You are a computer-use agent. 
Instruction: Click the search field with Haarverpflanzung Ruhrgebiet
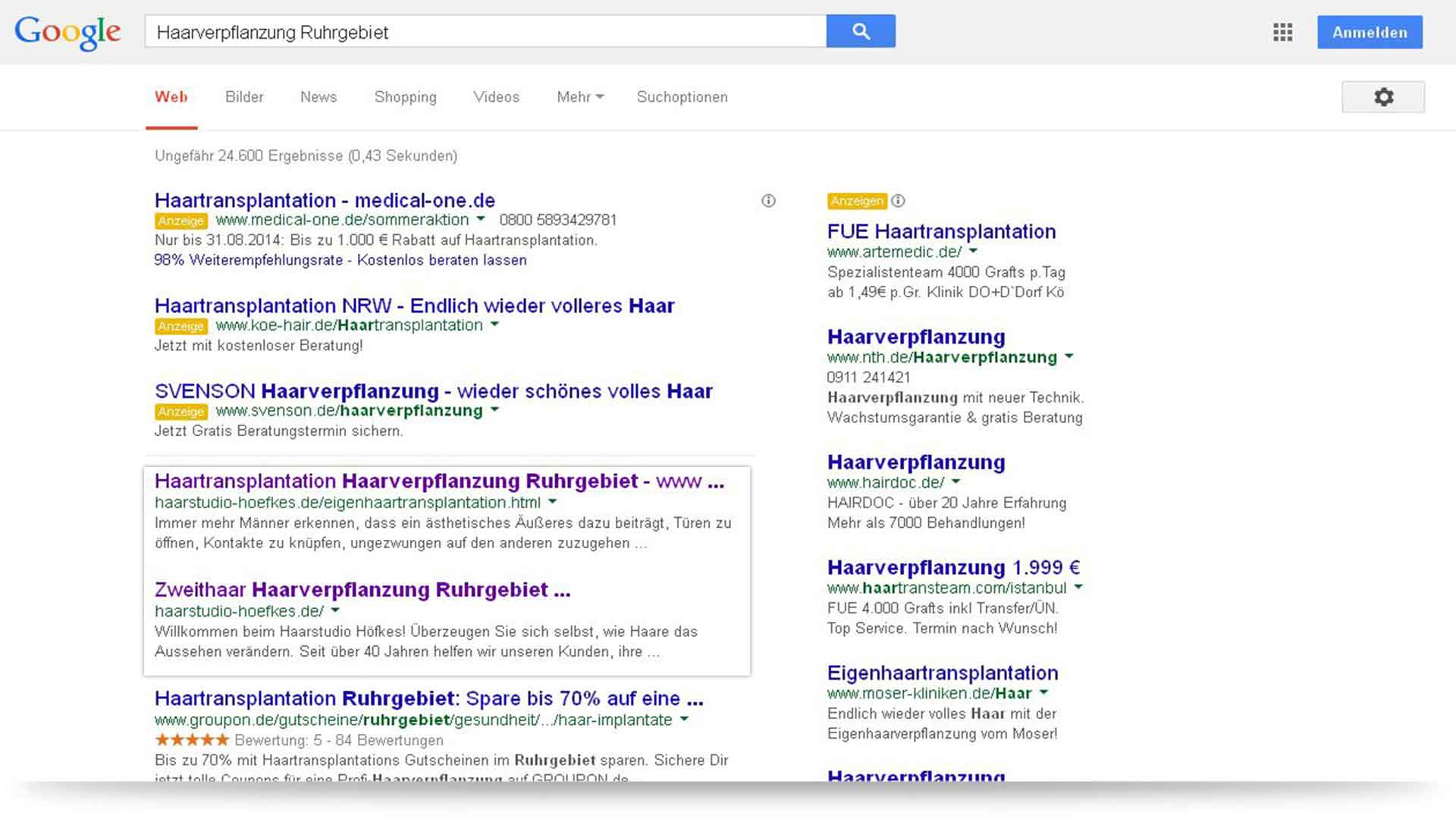(485, 32)
